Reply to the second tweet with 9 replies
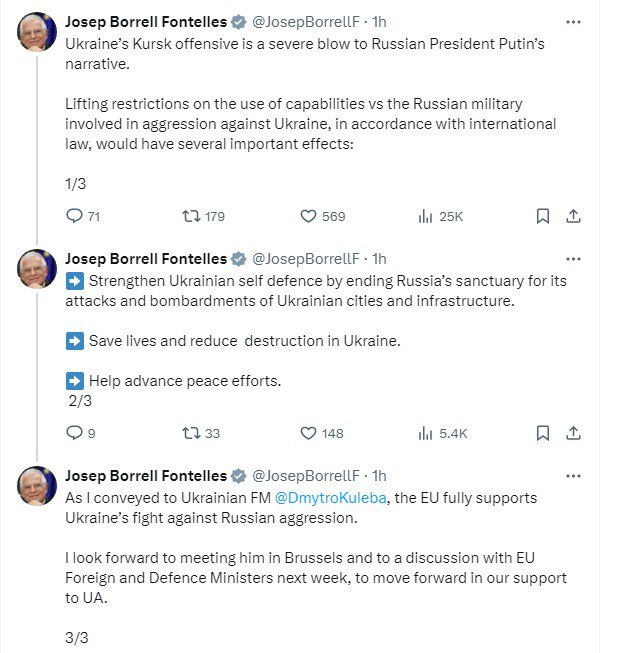The image size is (620, 653). pyautogui.click(x=74, y=433)
